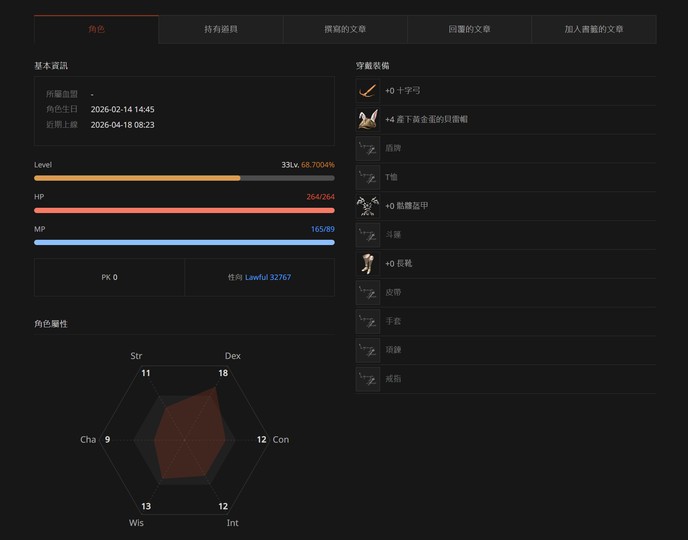Go to the 回覆的文章 tab

pos(469,30)
